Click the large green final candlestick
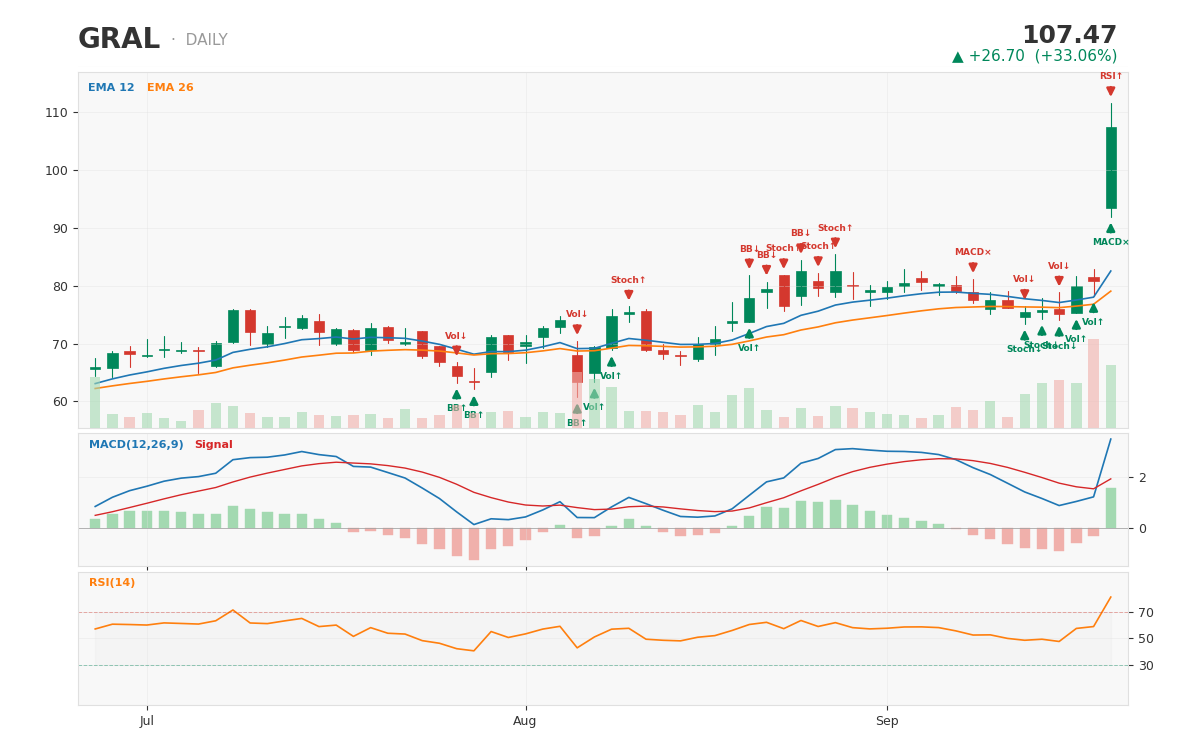The height and width of the screenshot is (750, 1200). pos(1111,167)
